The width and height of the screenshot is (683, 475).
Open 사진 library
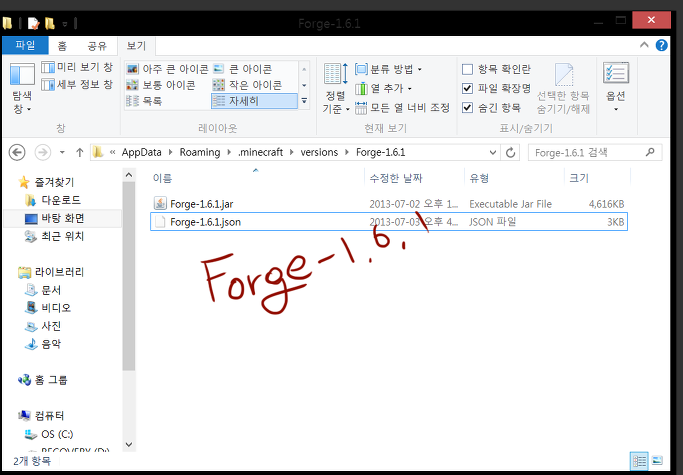tap(43, 326)
